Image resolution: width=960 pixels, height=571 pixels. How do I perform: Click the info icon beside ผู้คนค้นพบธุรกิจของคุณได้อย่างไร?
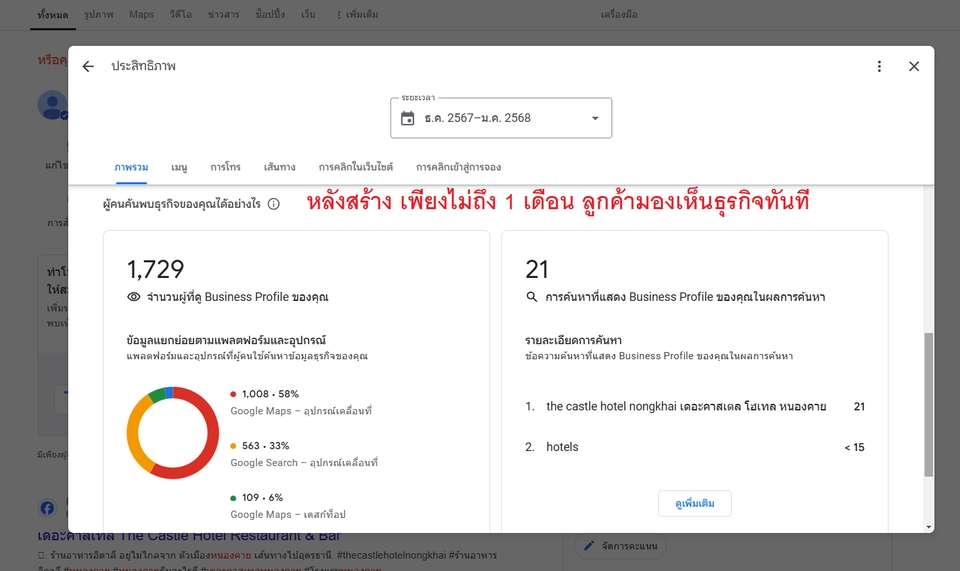pos(274,204)
